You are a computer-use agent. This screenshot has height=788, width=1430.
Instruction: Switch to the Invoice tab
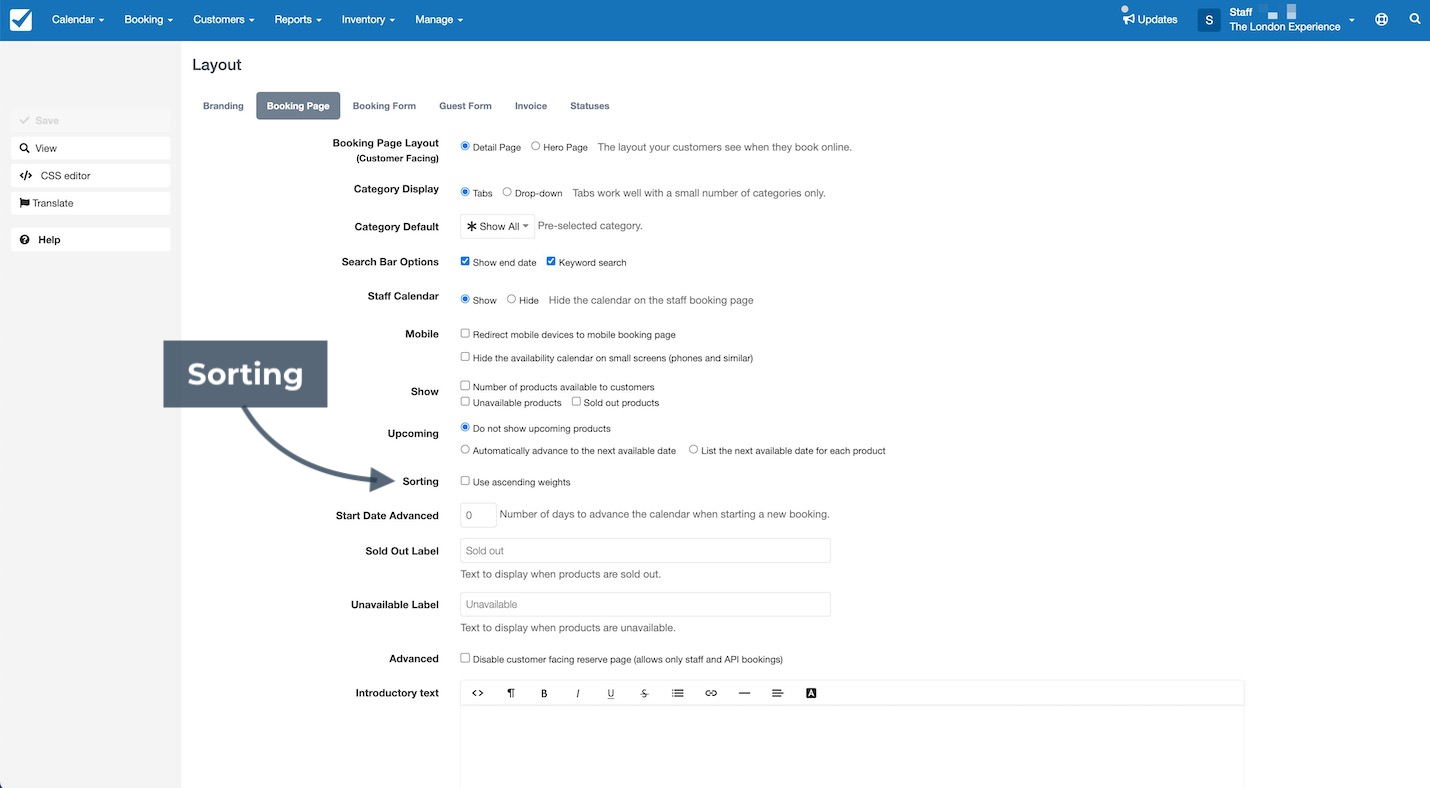point(531,106)
